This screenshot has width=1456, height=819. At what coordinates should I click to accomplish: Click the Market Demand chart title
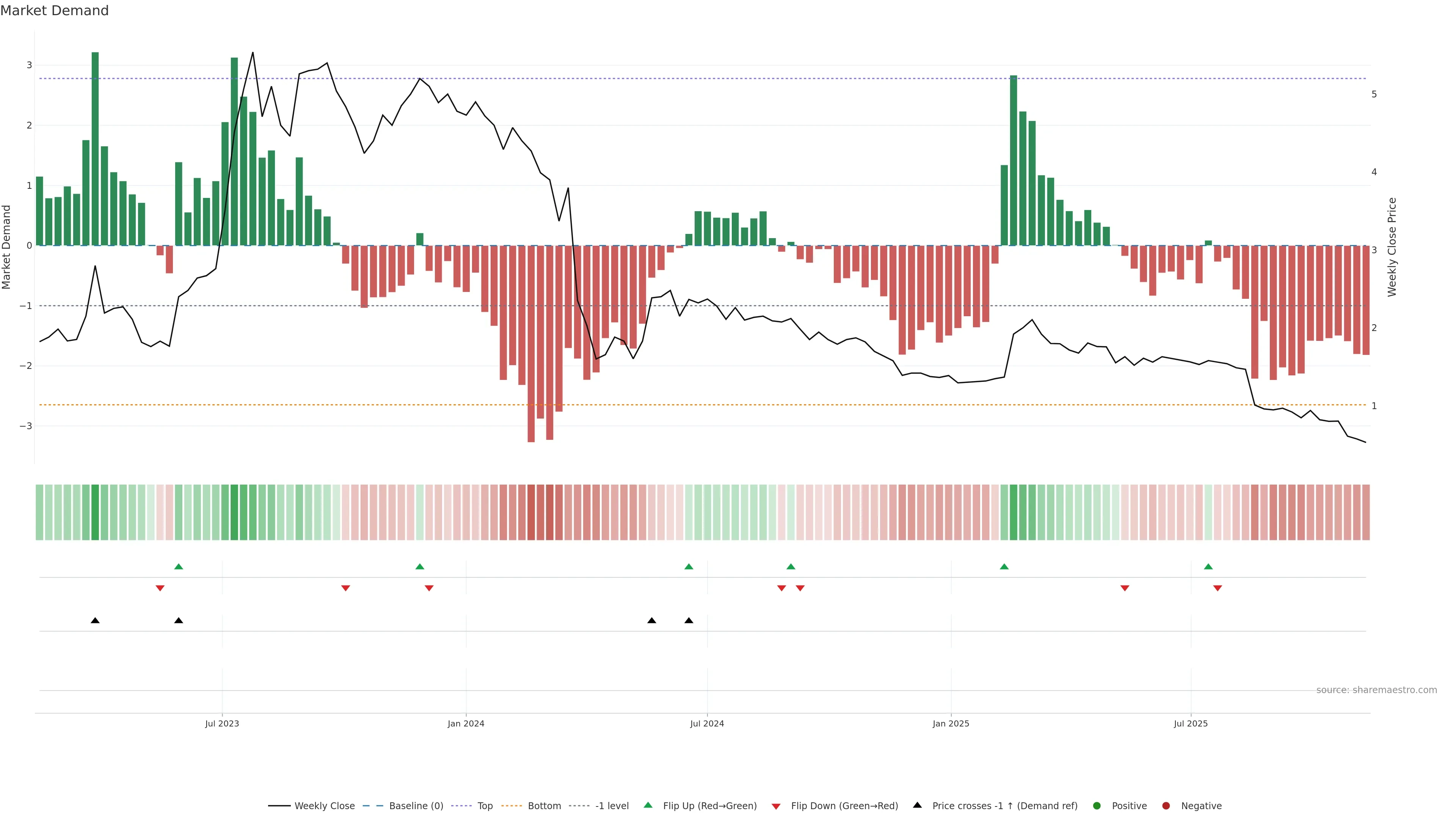pyautogui.click(x=54, y=11)
